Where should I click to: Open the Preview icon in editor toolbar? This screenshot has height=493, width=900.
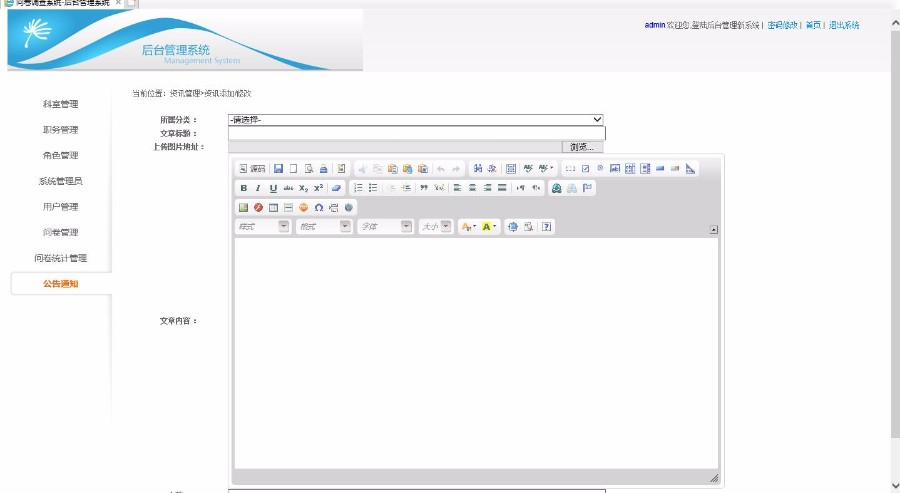[309, 169]
